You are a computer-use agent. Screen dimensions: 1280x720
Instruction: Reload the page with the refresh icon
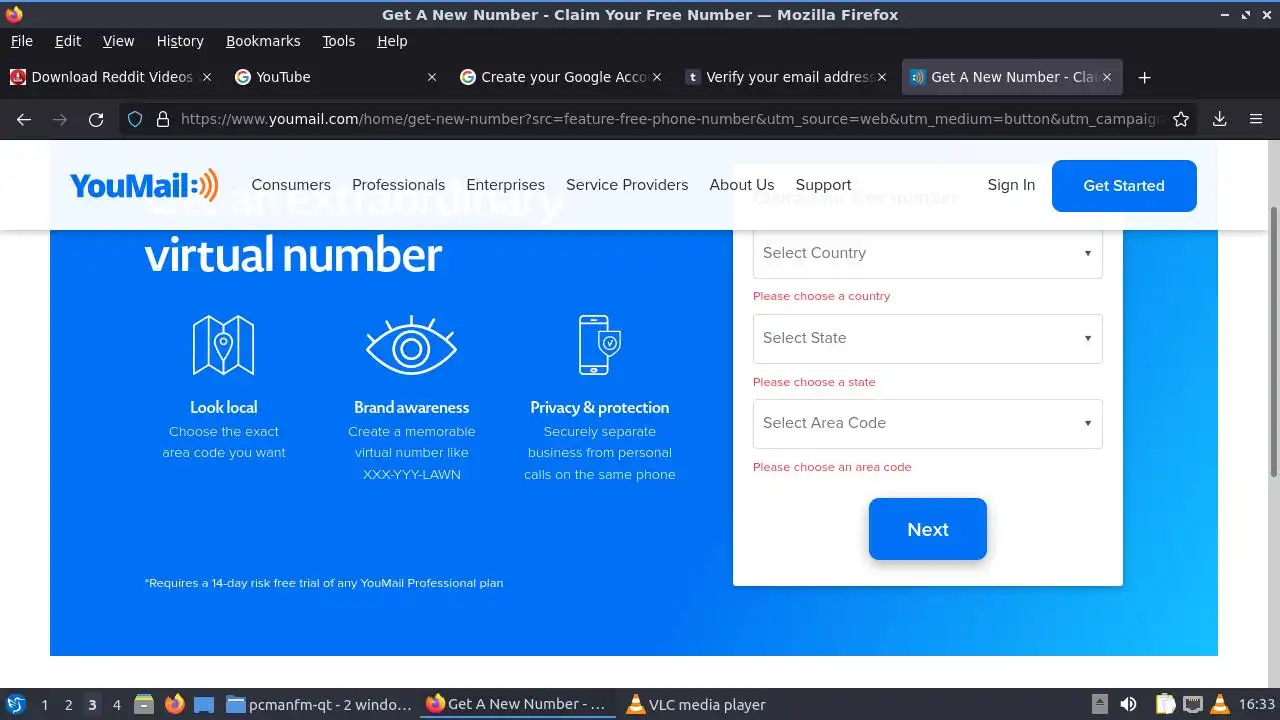(96, 119)
